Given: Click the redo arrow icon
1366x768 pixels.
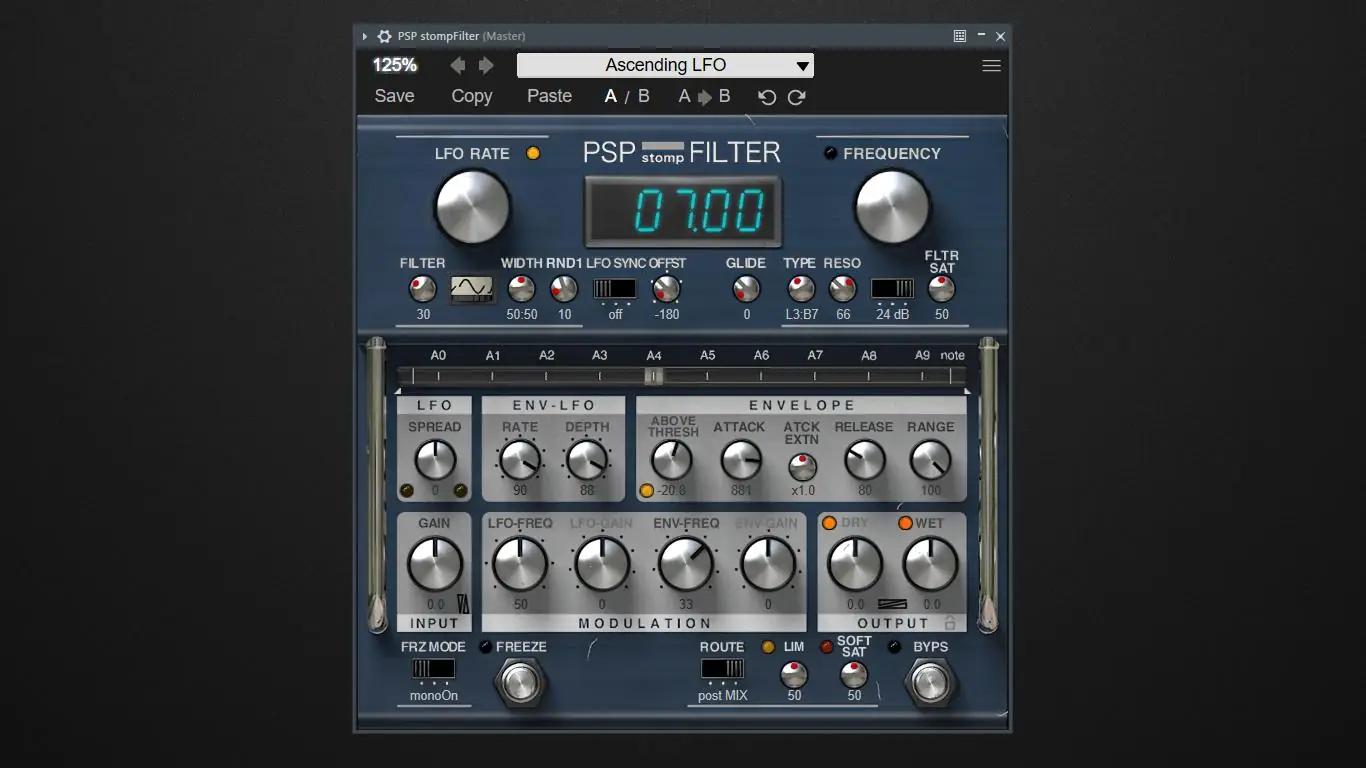Looking at the screenshot, I should (x=796, y=97).
